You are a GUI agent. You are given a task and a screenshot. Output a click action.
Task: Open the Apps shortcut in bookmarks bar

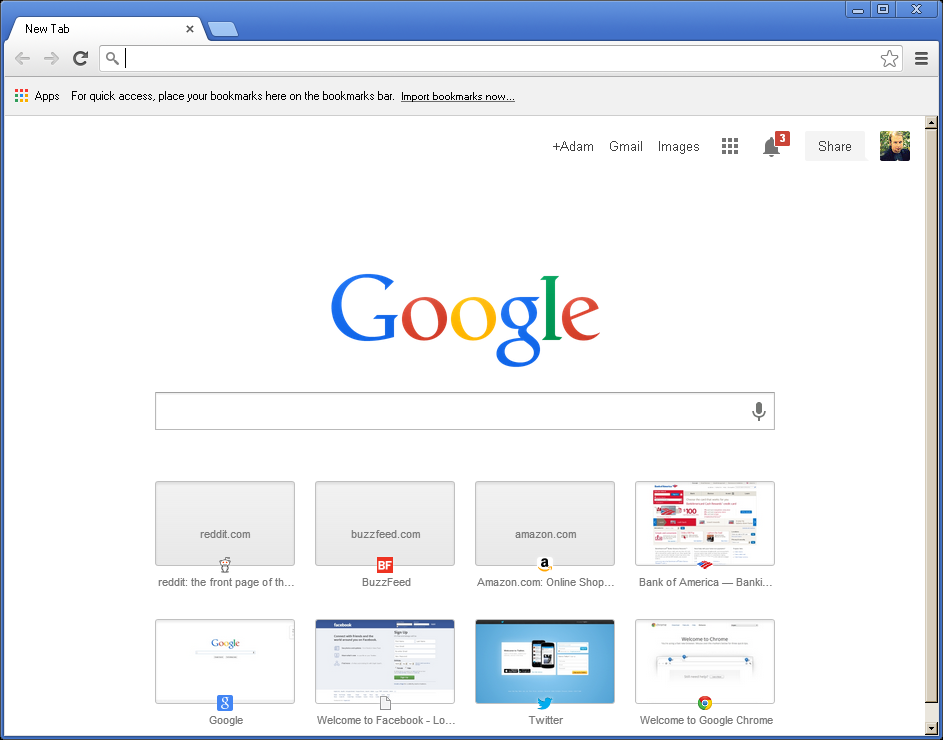pos(37,96)
